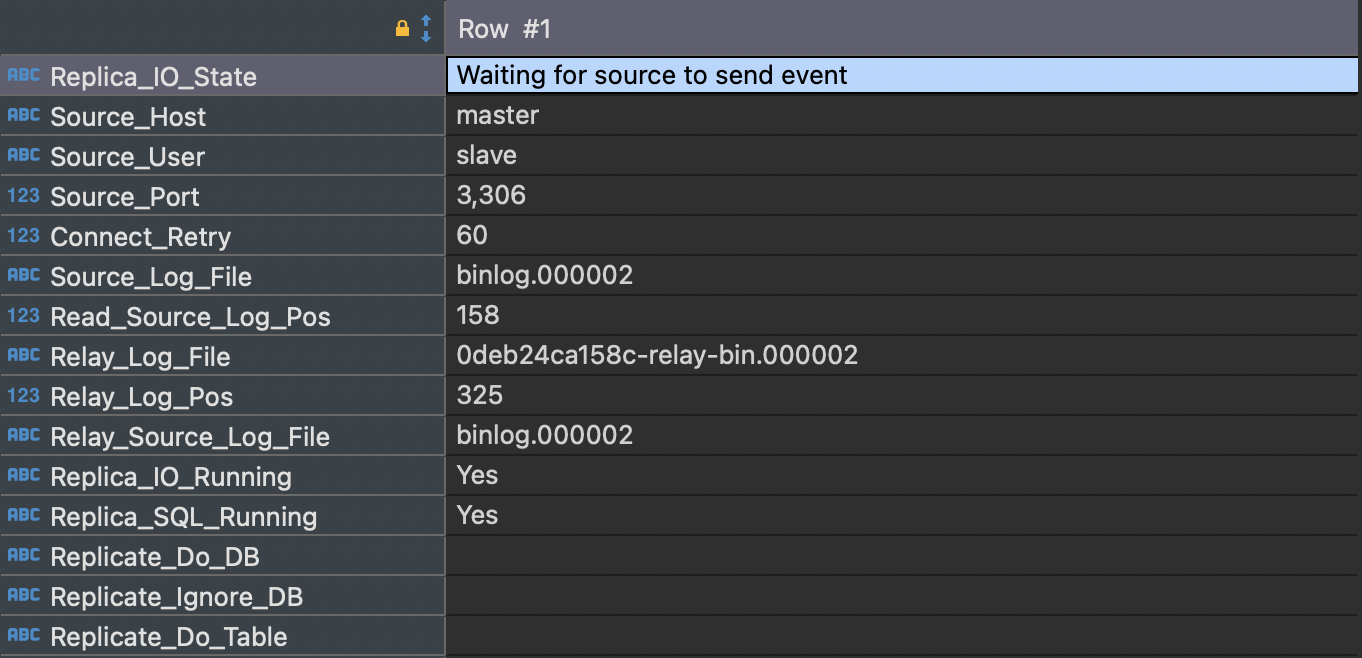Image resolution: width=1362 pixels, height=658 pixels.
Task: Select the Source_User row label
Action: (x=128, y=157)
